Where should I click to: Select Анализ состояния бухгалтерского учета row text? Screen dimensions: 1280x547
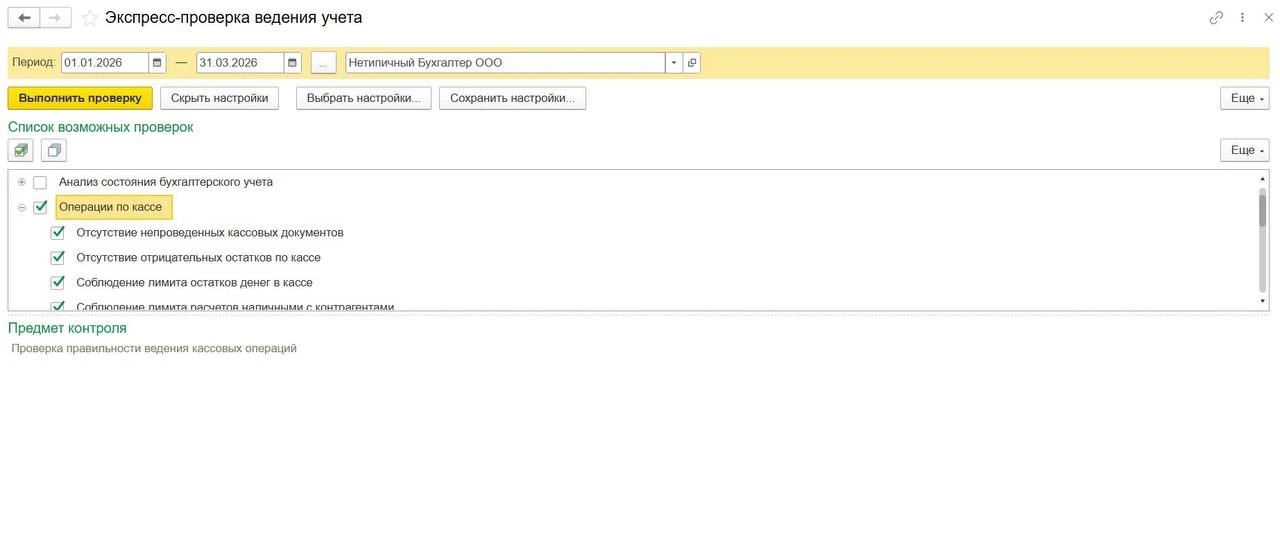[166, 182]
